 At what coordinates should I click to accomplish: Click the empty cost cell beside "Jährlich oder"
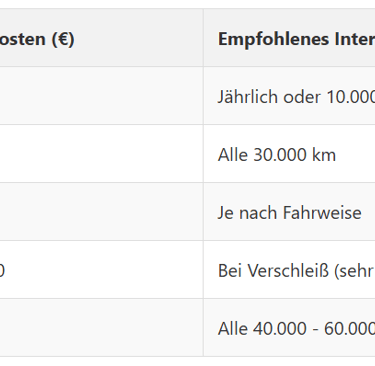(x=101, y=96)
